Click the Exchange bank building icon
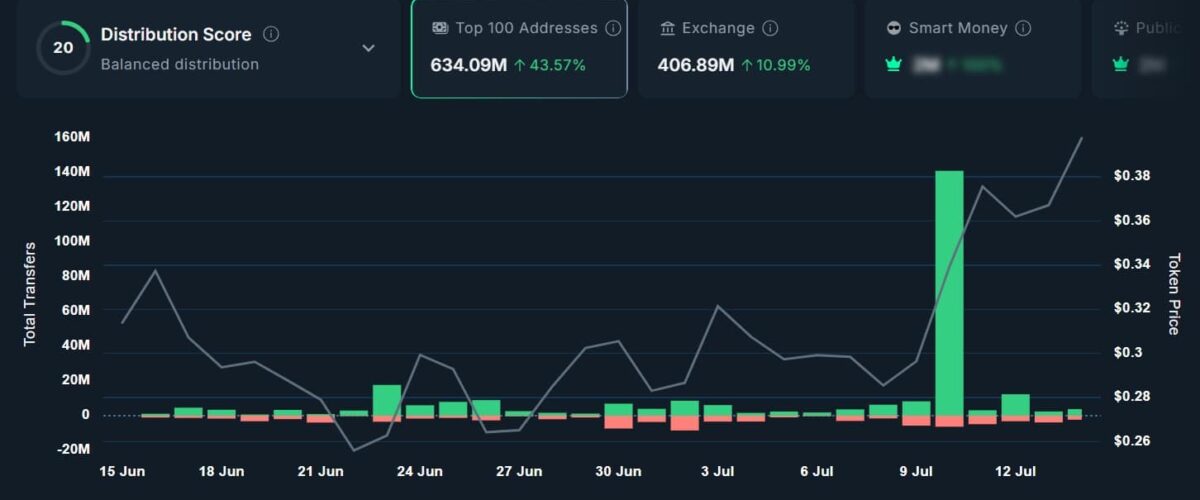Image resolution: width=1200 pixels, height=500 pixels. 668,29
